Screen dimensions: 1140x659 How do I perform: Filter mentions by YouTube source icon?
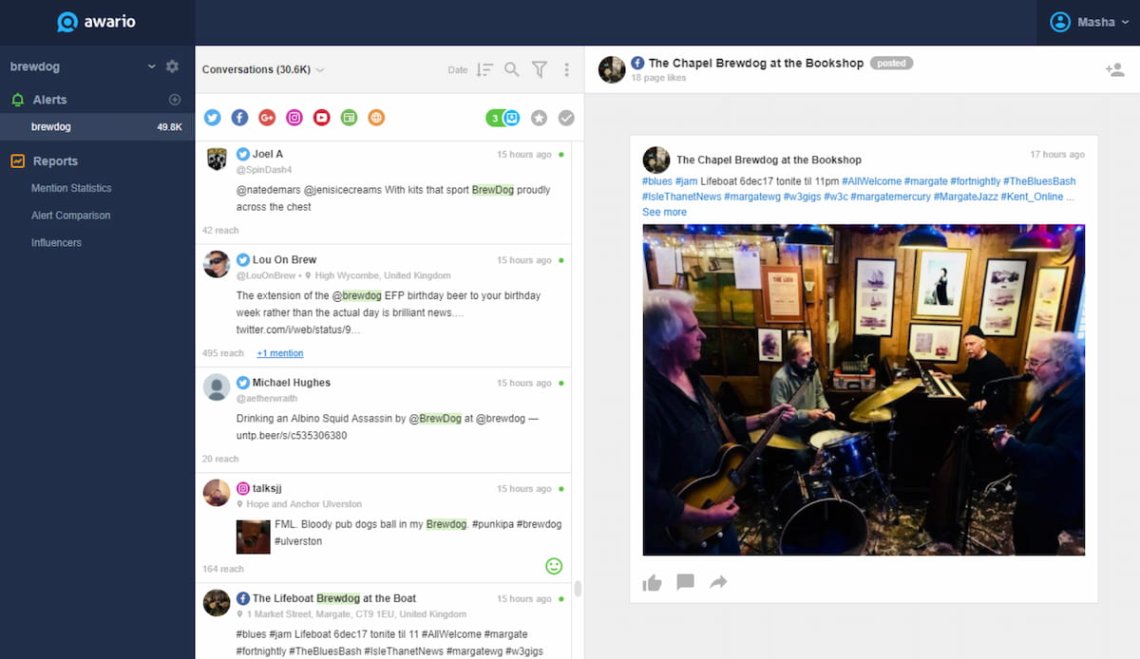pos(321,117)
